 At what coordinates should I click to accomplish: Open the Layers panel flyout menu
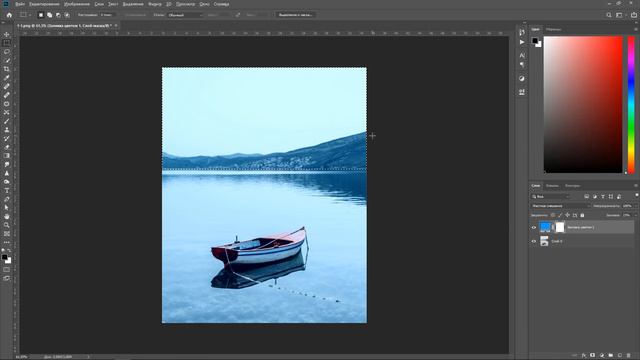click(636, 186)
